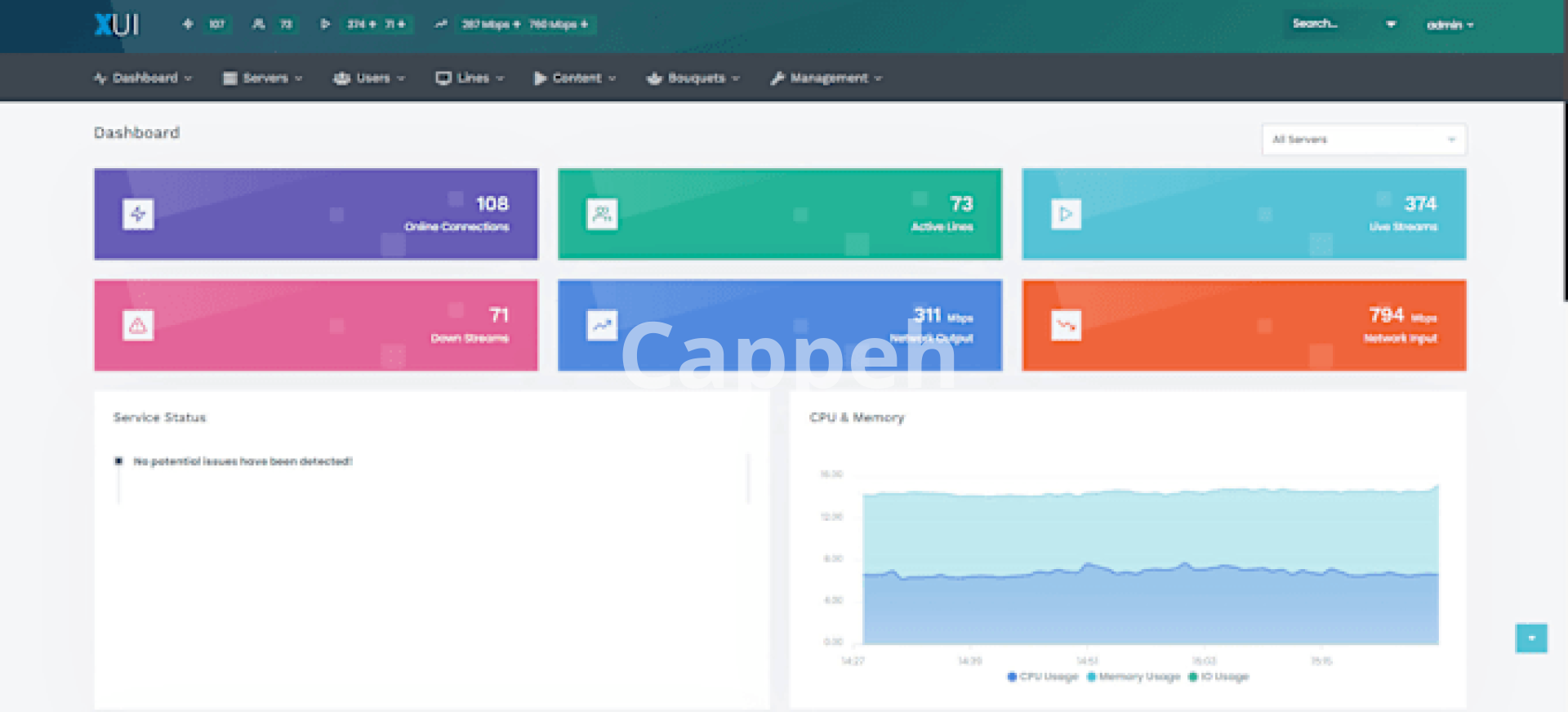The height and width of the screenshot is (712, 1568).
Task: Click the Down Streams warning triangle icon
Action: click(x=138, y=325)
